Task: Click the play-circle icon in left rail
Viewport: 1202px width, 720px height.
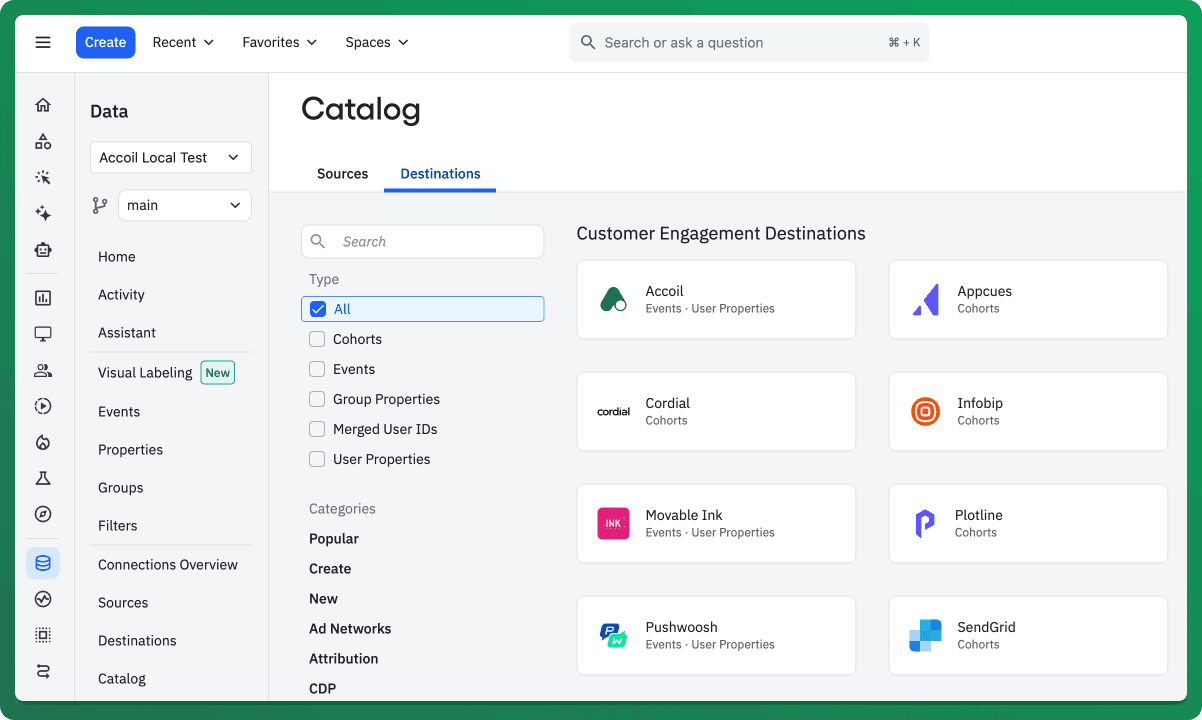Action: pos(43,406)
